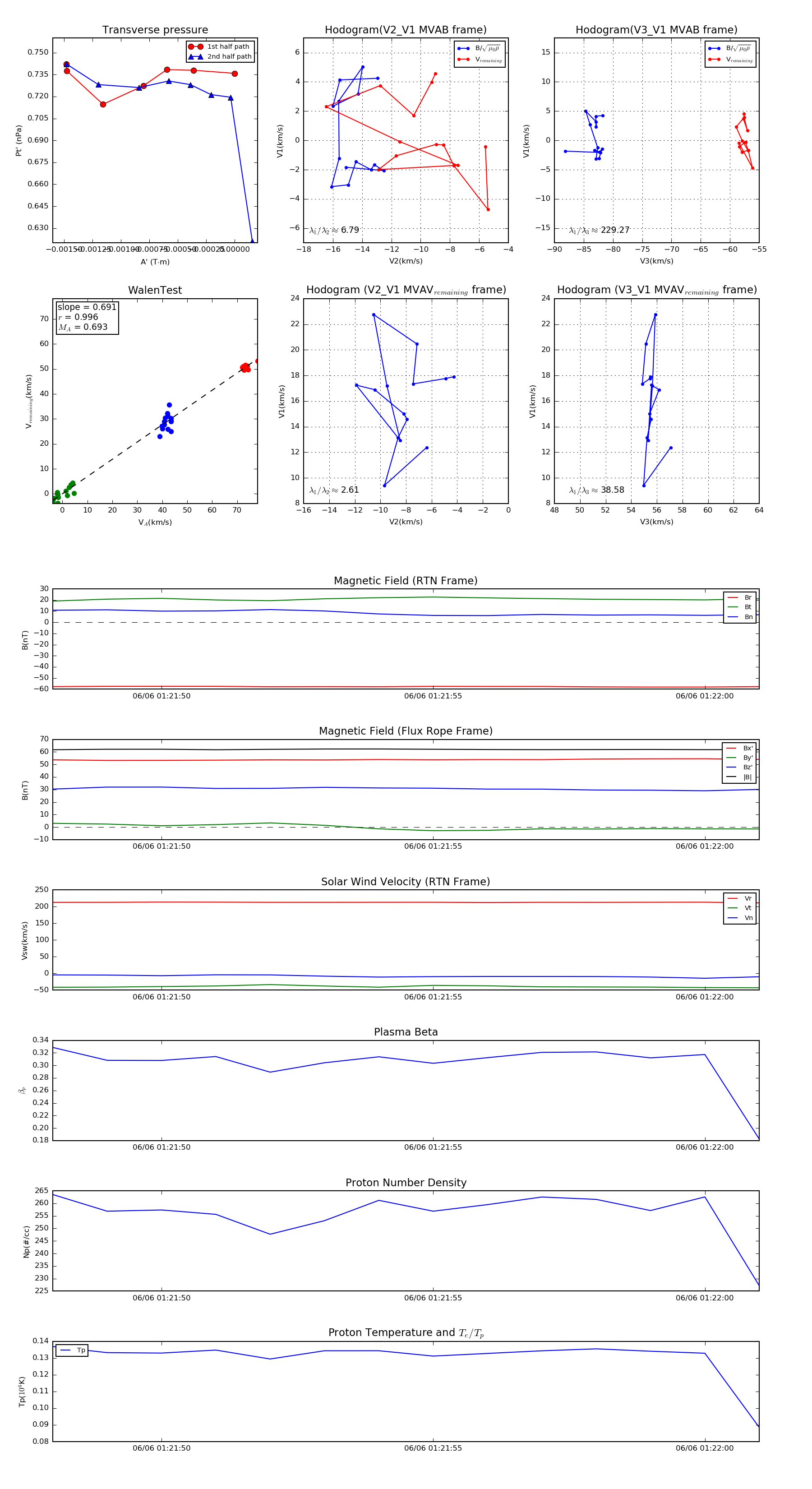
Task: Click the 'B/√μ0ρ' legend entry in V3_V1 MVAB hodogram
Action: (x=730, y=49)
